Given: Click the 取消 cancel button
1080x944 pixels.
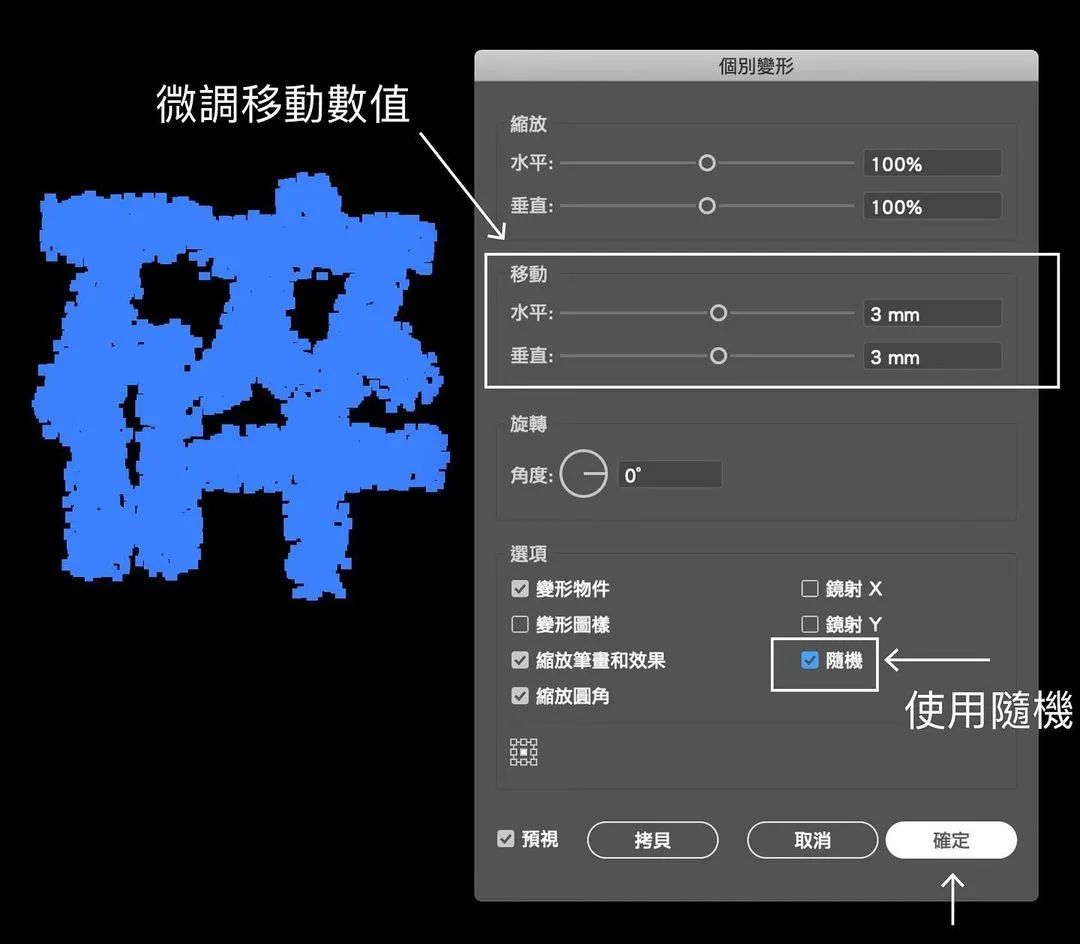Looking at the screenshot, I should tap(812, 841).
